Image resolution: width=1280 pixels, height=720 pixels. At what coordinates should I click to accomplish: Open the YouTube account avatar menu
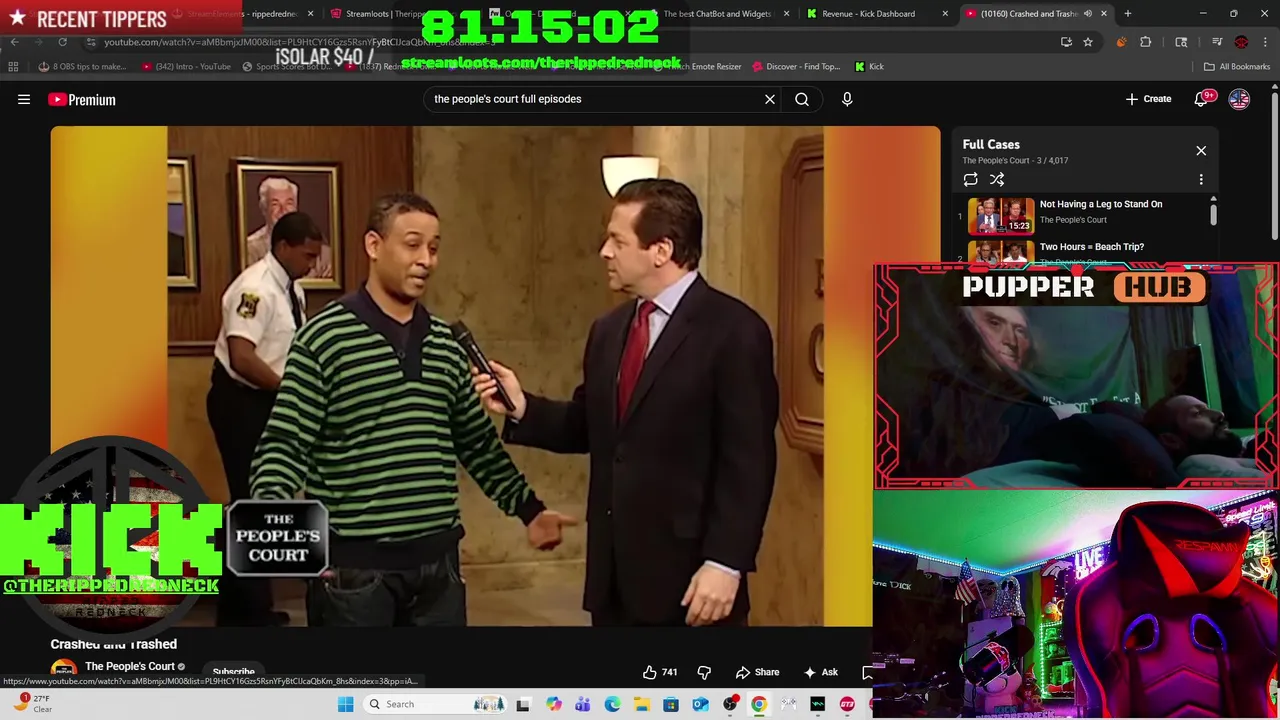coord(1239,99)
